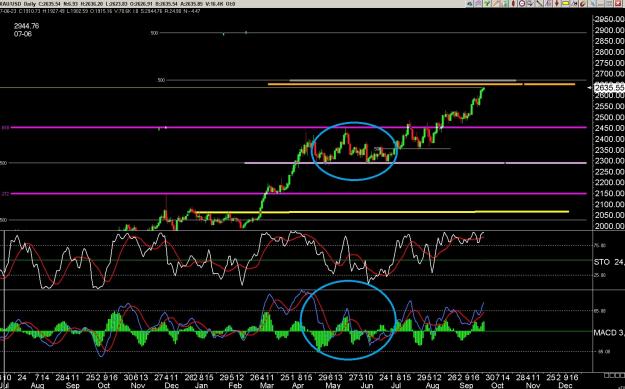Click the 2944.76 readout in chart corner
Viewport: 625px width, 389px height.
tap(26, 26)
